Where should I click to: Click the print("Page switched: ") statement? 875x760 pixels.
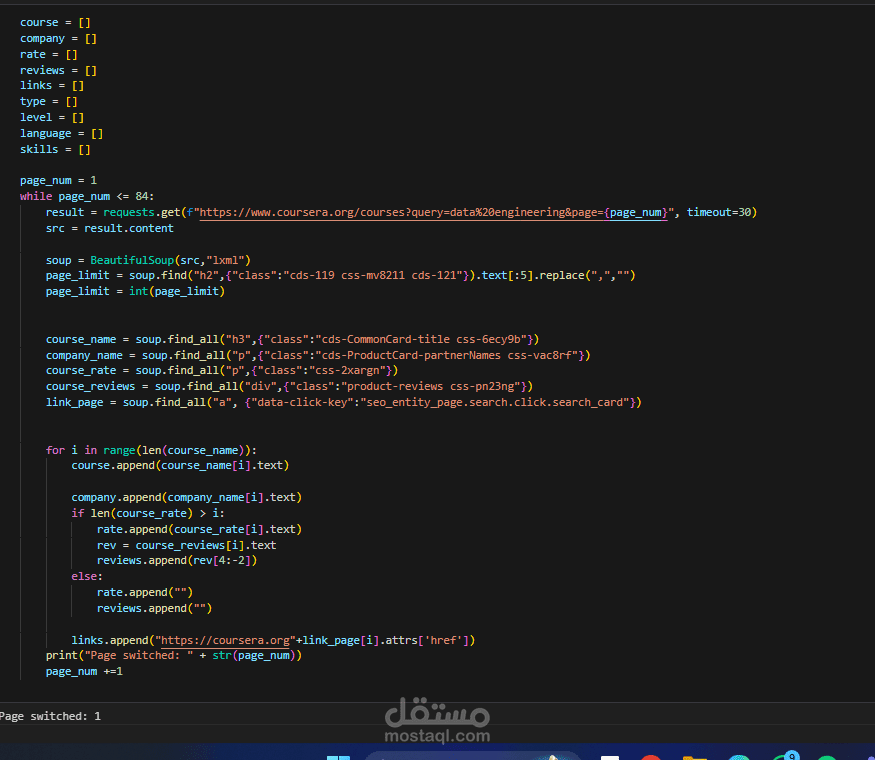point(174,656)
